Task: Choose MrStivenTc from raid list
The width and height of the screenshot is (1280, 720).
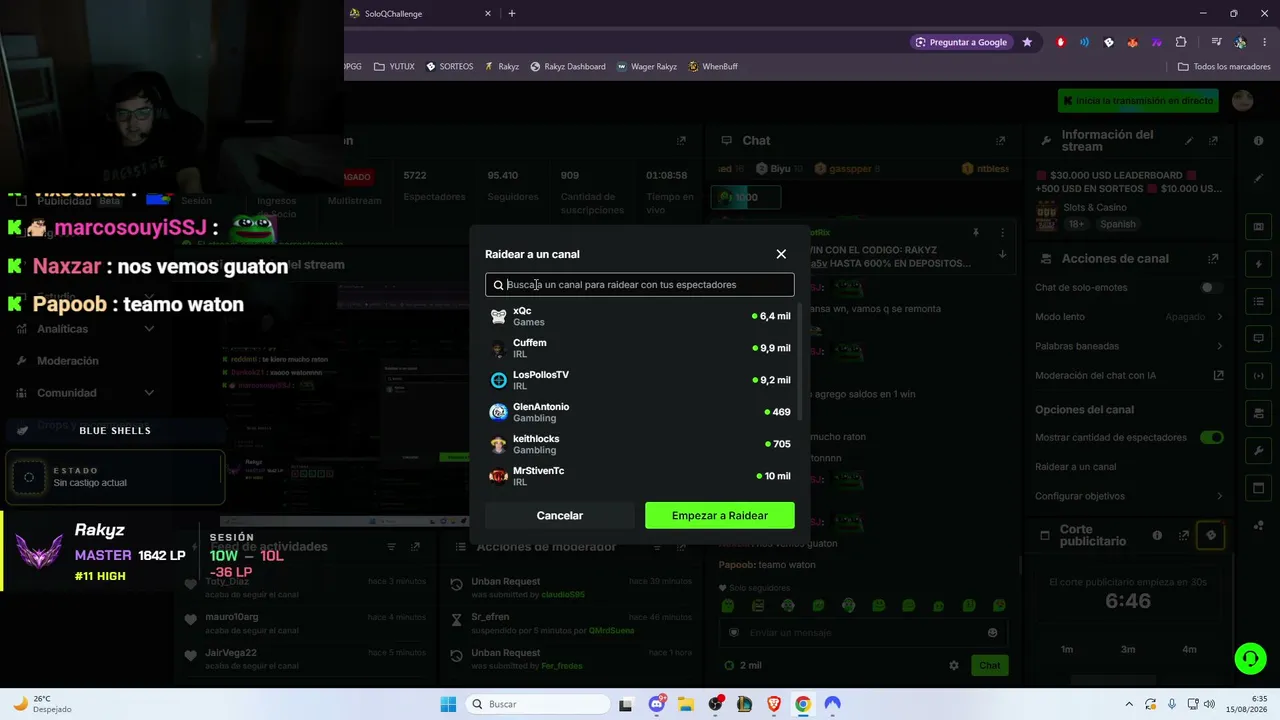Action: (x=640, y=476)
